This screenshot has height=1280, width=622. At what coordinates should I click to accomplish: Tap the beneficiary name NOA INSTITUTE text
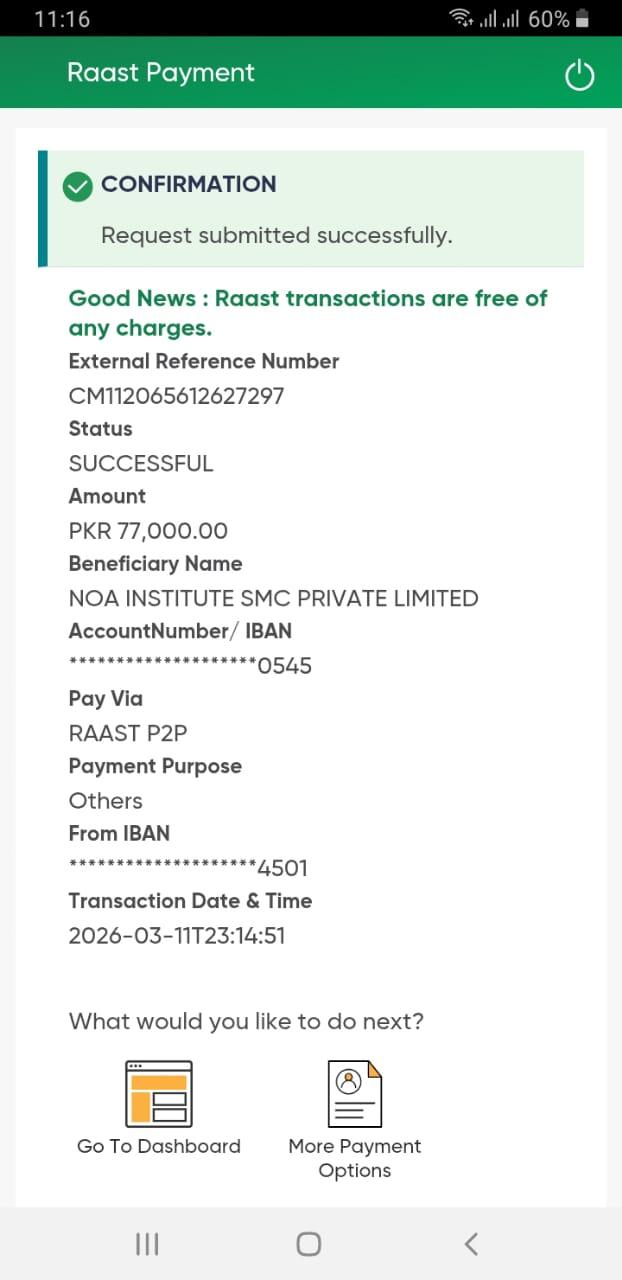[x=273, y=598]
